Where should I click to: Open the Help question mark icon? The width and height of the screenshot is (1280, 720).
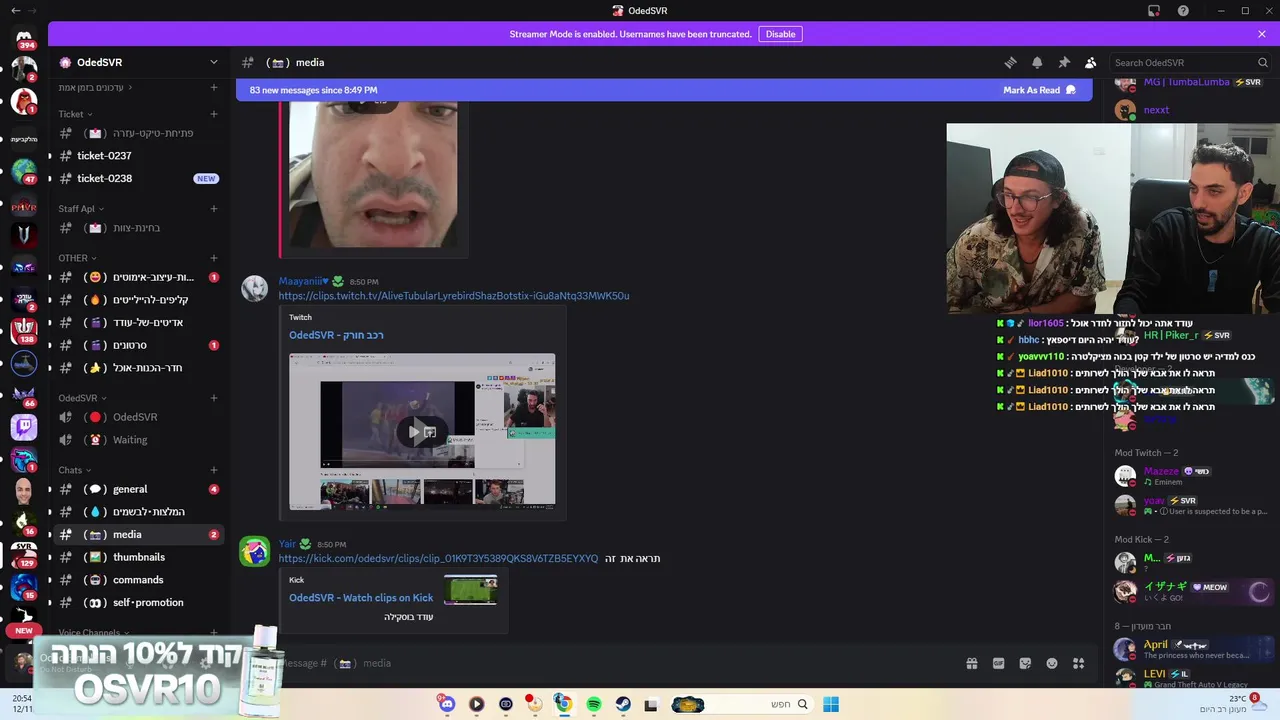click(1183, 11)
